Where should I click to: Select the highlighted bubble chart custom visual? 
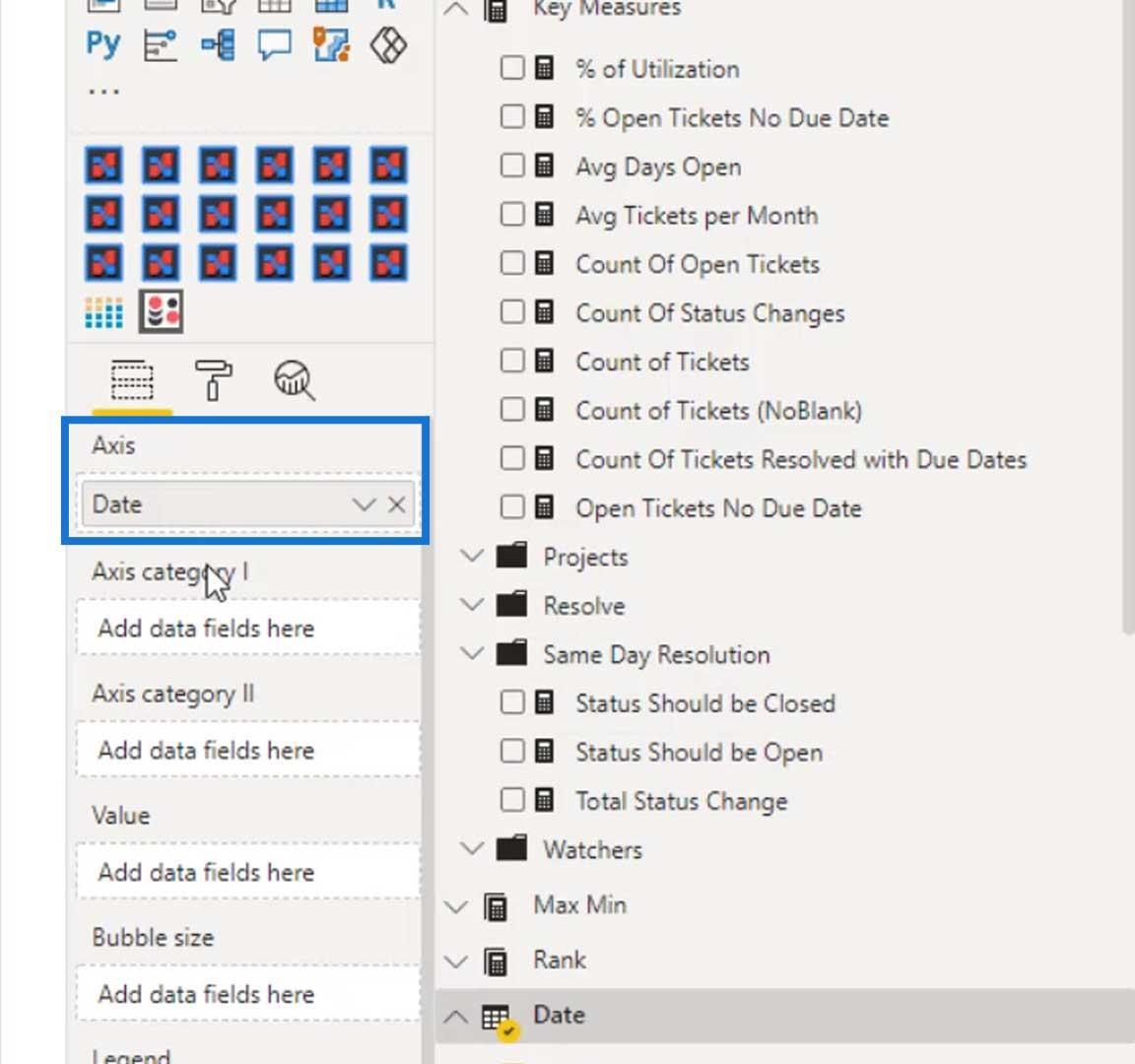point(161,312)
